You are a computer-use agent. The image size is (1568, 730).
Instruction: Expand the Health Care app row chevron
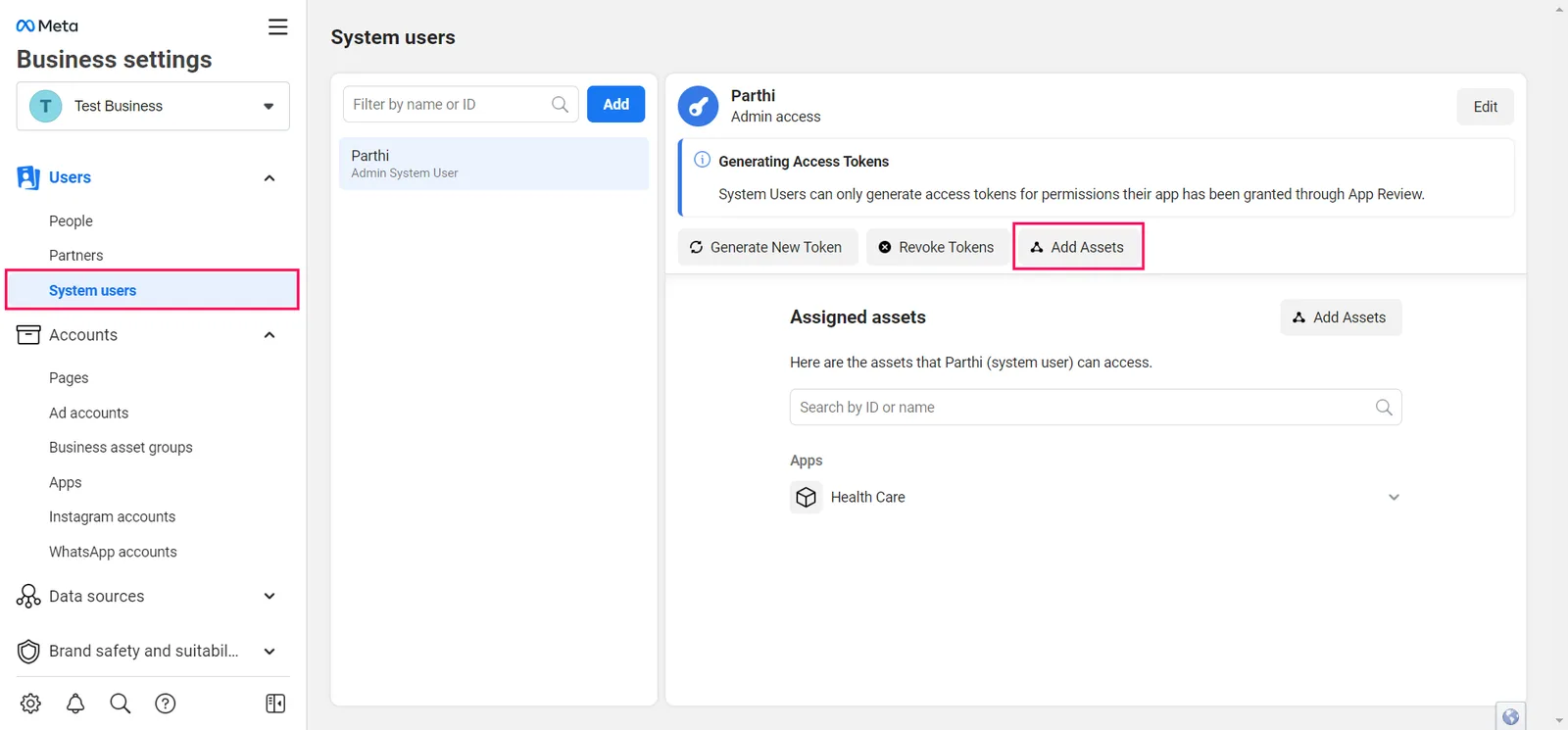[1394, 498]
